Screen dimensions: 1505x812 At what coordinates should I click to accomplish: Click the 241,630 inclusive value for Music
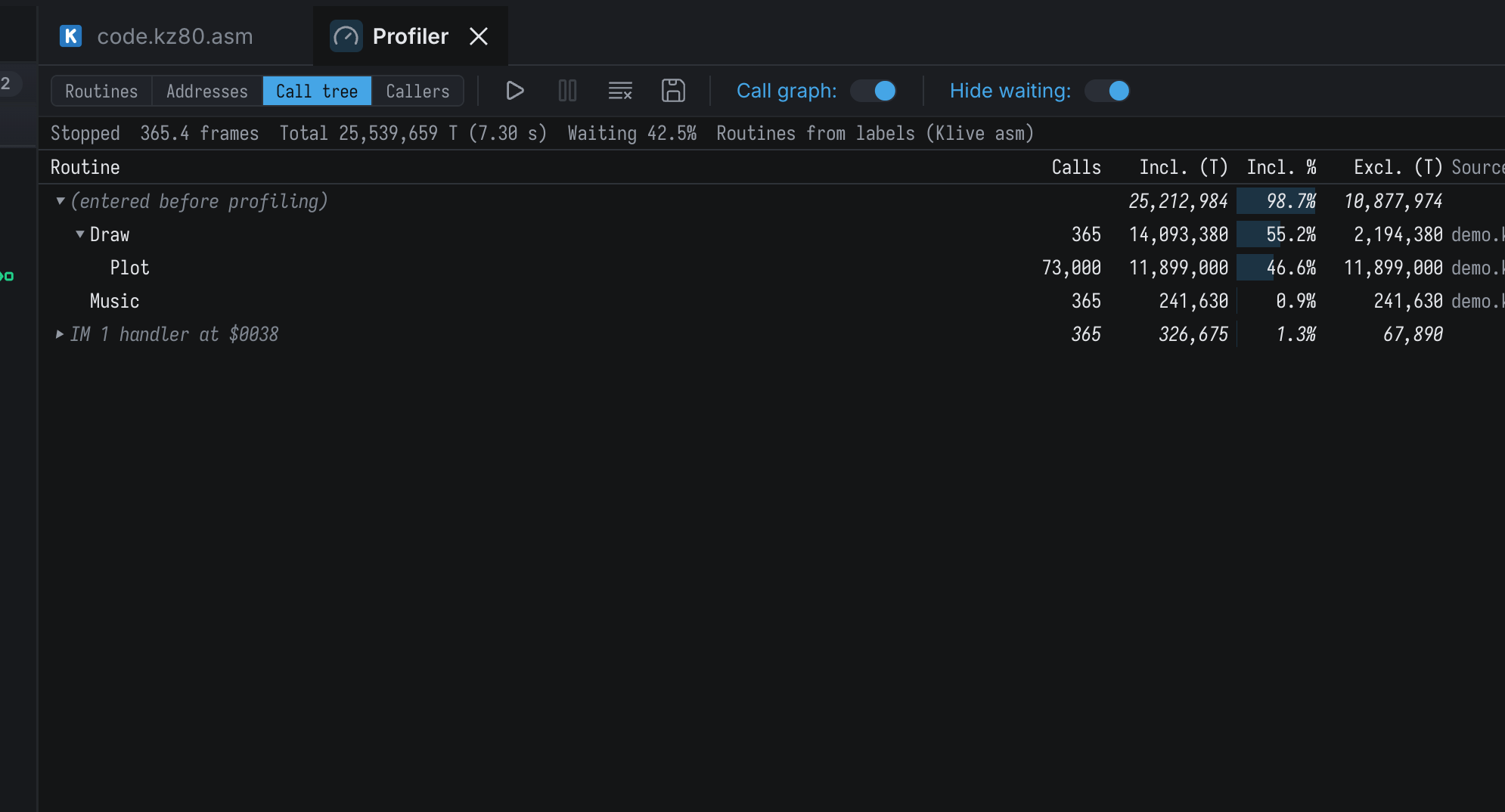click(1193, 301)
